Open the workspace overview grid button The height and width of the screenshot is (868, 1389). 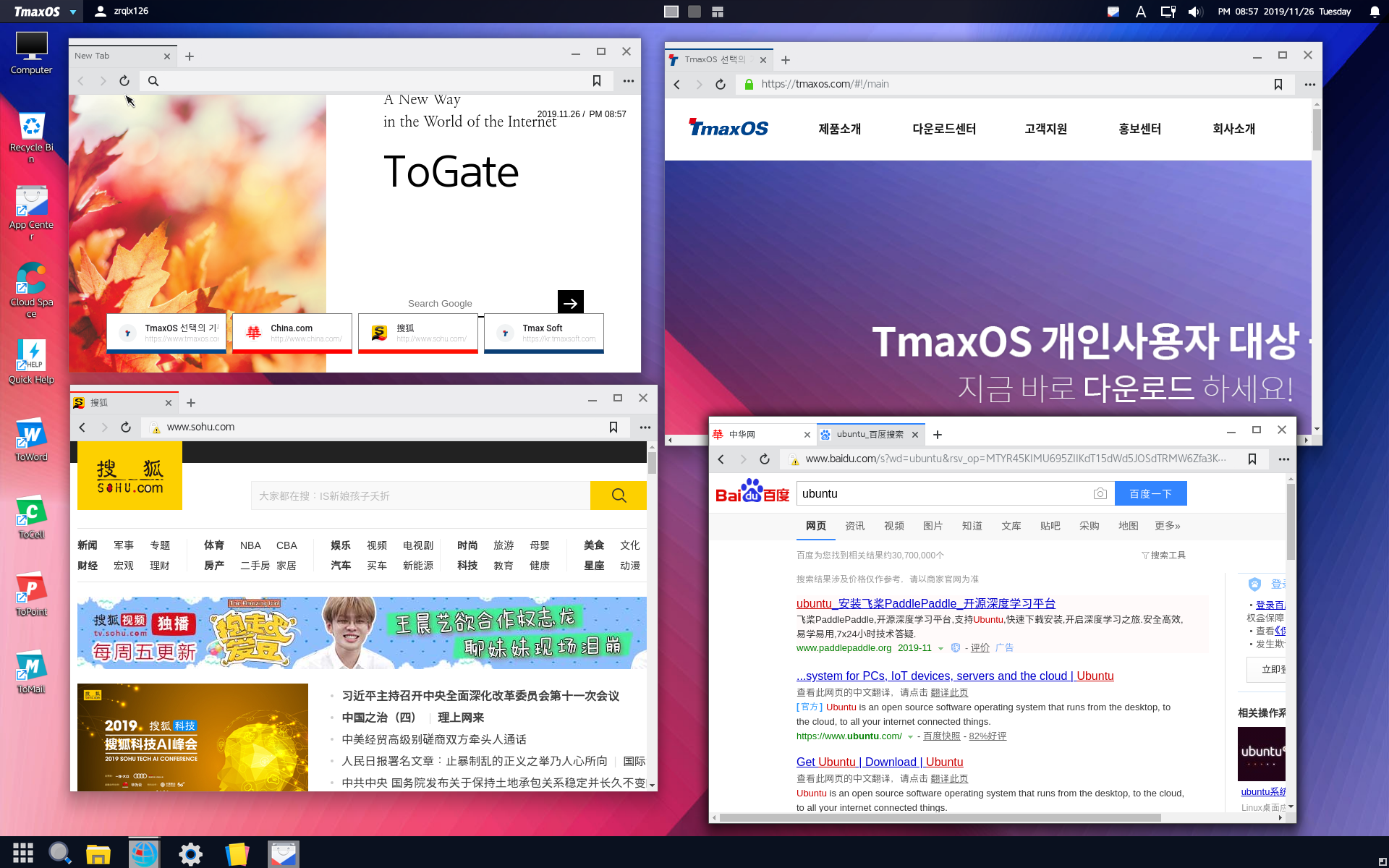pos(718,12)
